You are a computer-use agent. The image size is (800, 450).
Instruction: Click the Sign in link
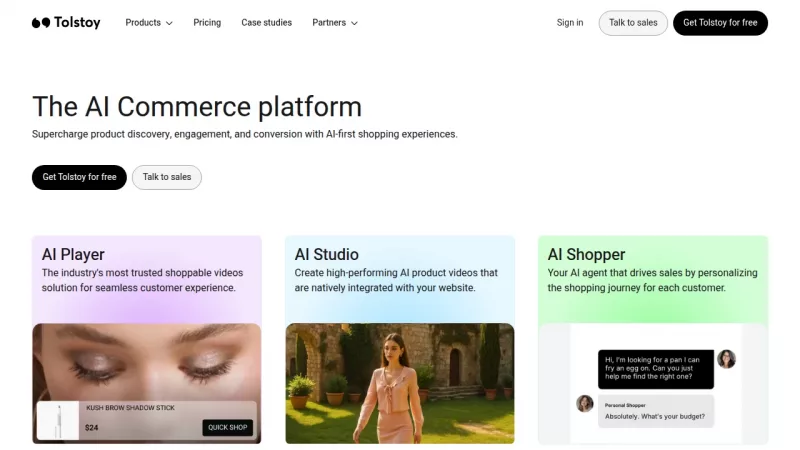point(570,23)
